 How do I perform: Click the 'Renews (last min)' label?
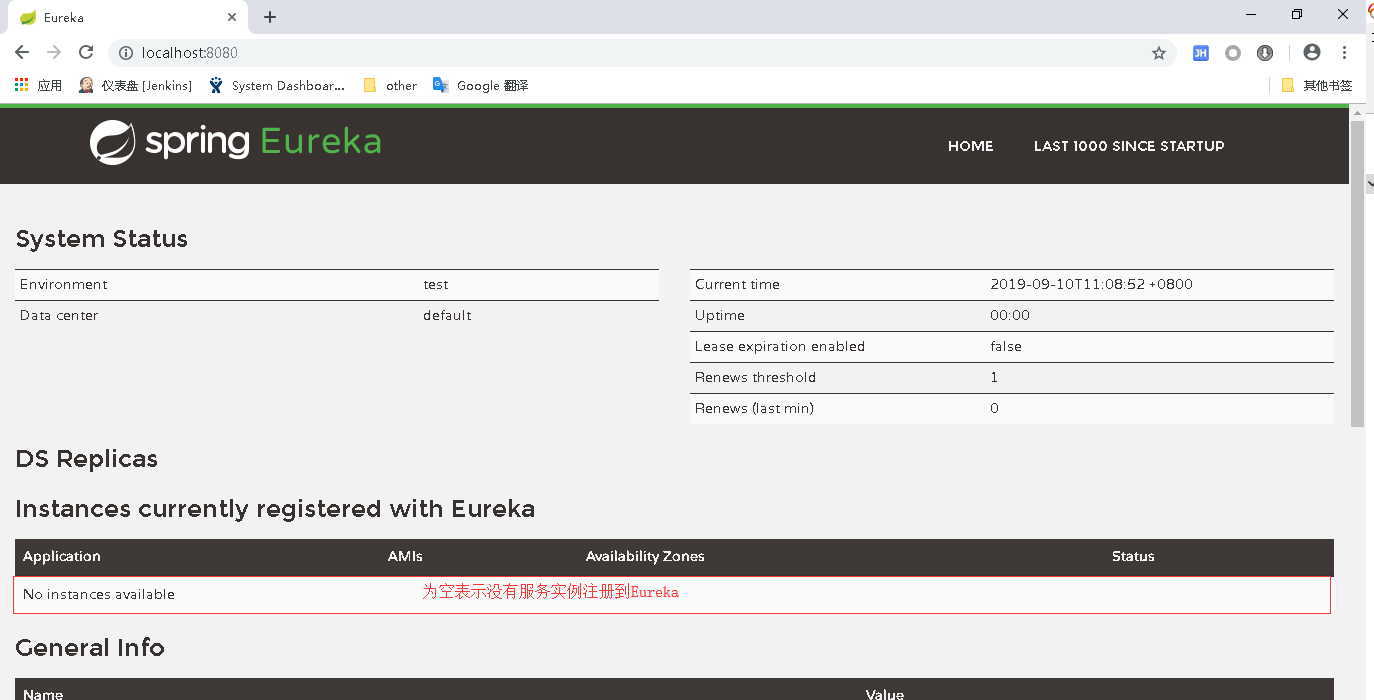tap(754, 409)
